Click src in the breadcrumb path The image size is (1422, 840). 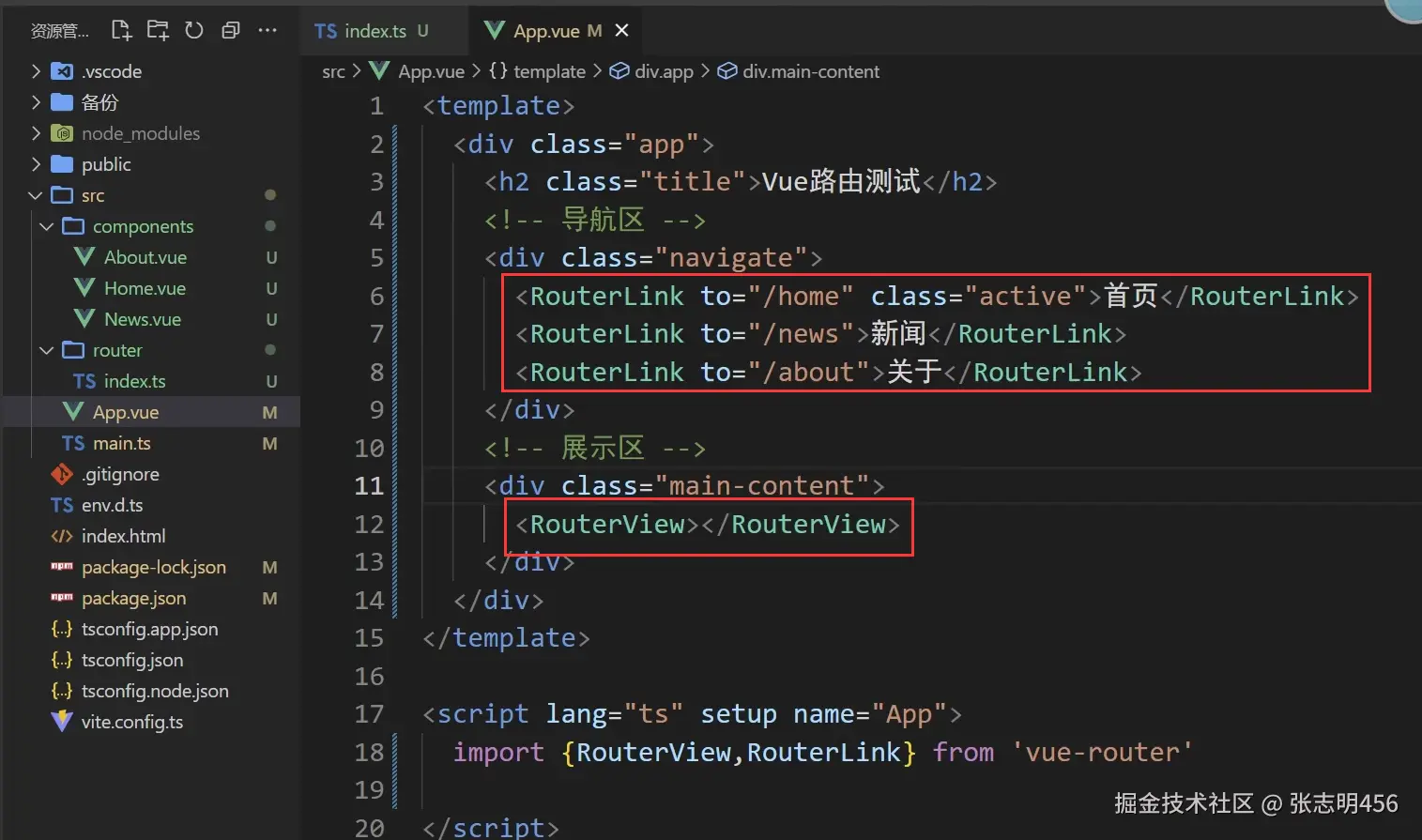tap(333, 71)
